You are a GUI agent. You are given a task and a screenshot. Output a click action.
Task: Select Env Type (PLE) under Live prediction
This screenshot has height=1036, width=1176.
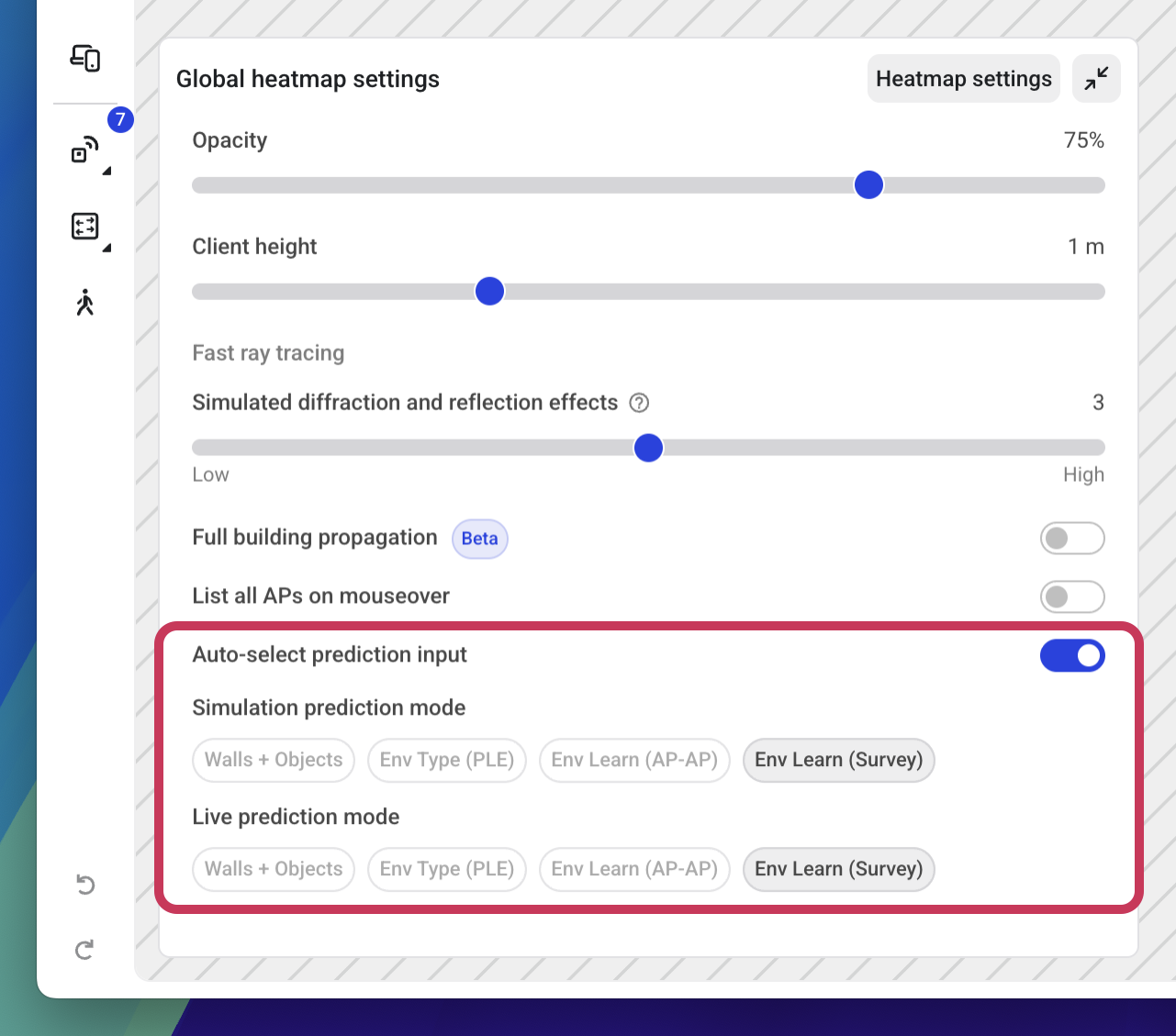447,870
